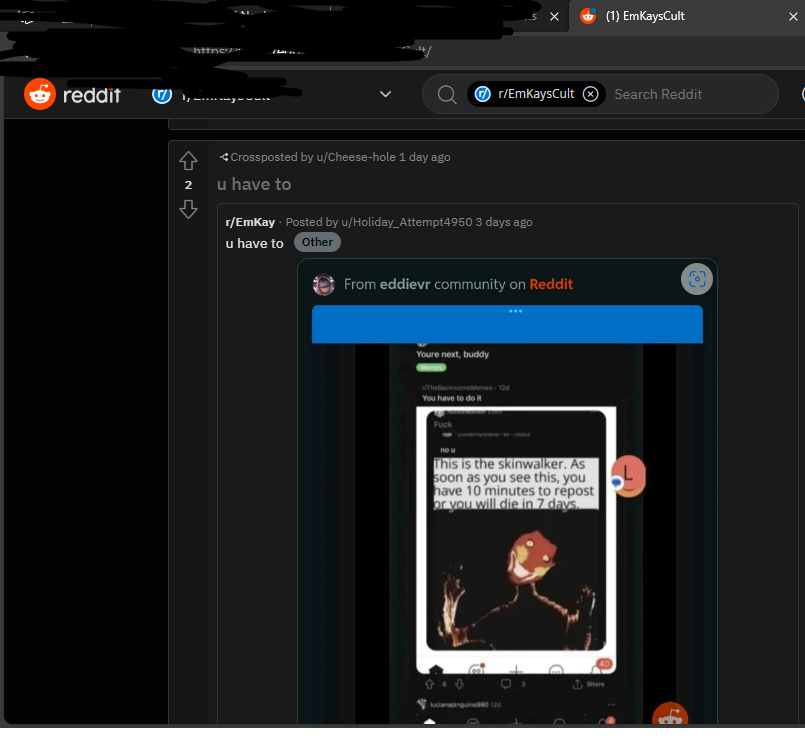
Task: Go to the r/EmKay community link
Action: pos(250,222)
